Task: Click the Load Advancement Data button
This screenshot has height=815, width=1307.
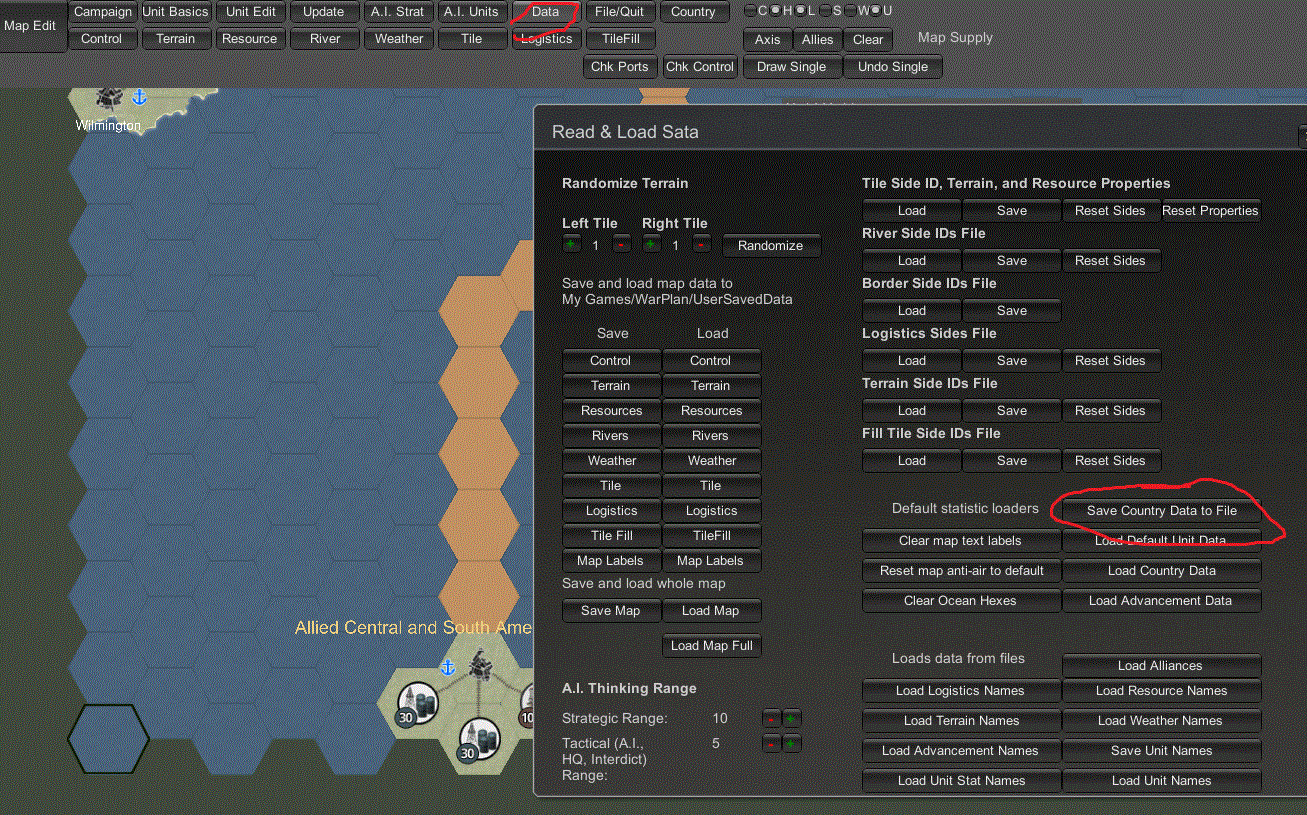Action: click(x=1162, y=601)
